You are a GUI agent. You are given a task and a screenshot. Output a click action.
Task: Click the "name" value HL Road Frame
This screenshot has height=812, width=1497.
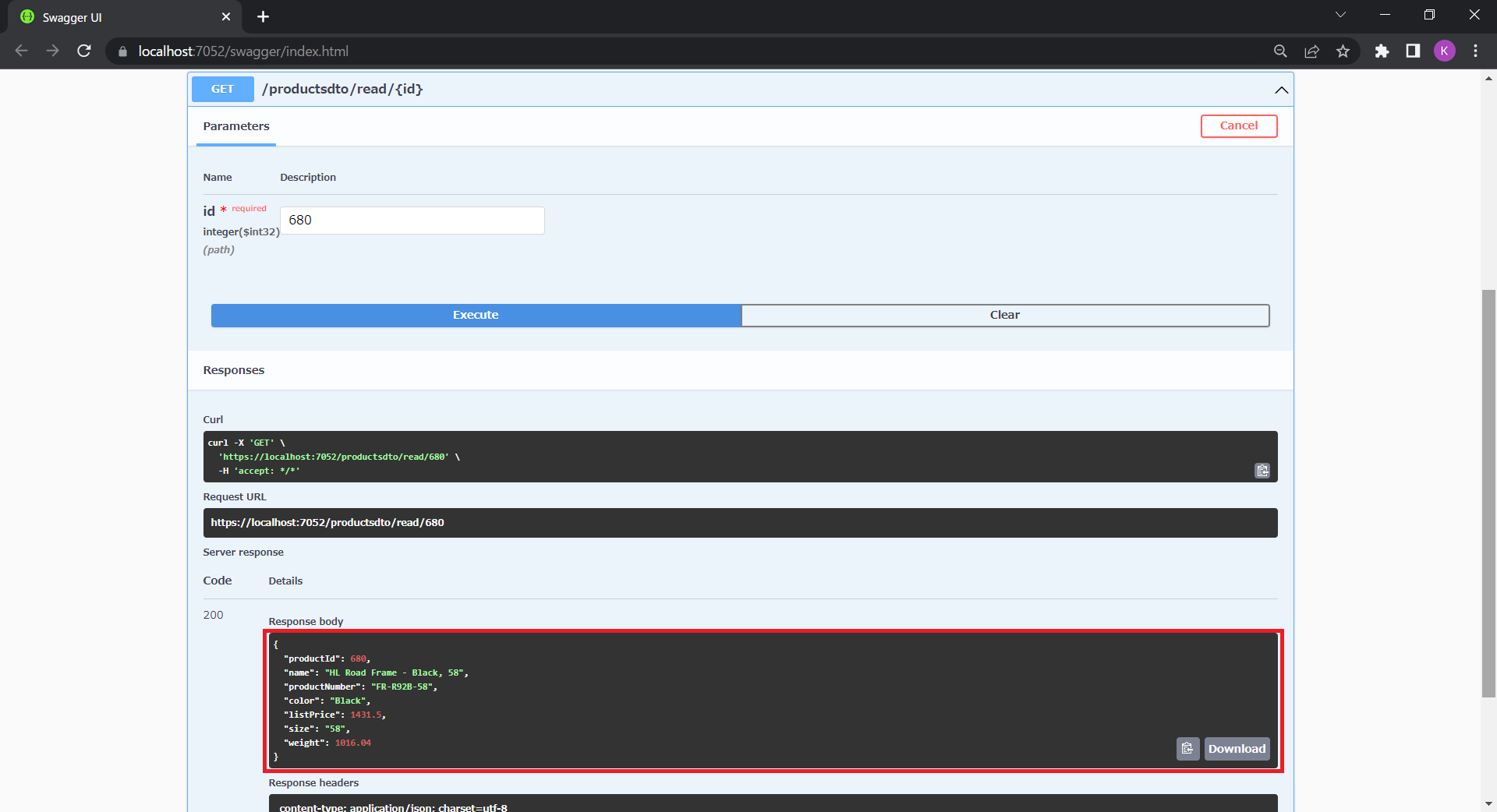click(x=395, y=673)
